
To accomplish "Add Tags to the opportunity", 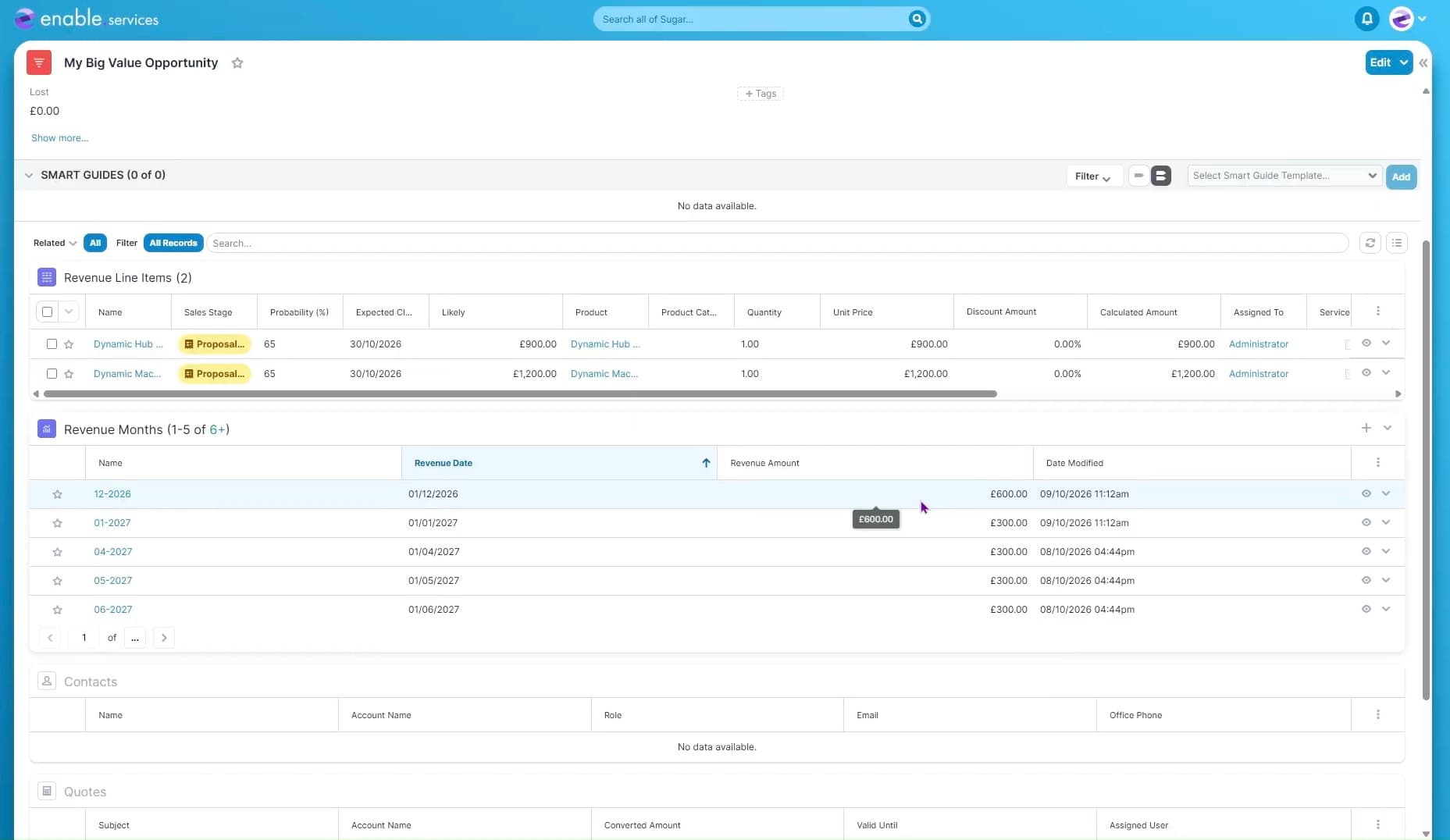I will 761,94.
